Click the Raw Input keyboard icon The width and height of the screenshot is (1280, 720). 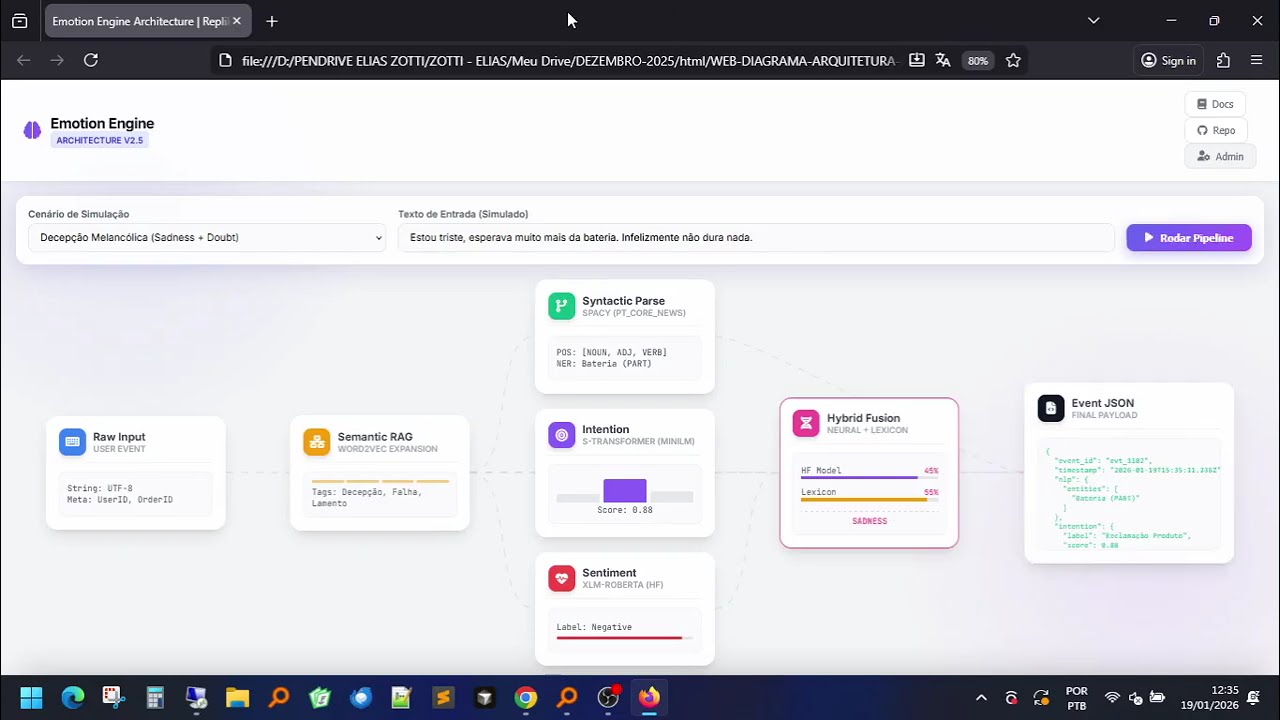pos(72,442)
